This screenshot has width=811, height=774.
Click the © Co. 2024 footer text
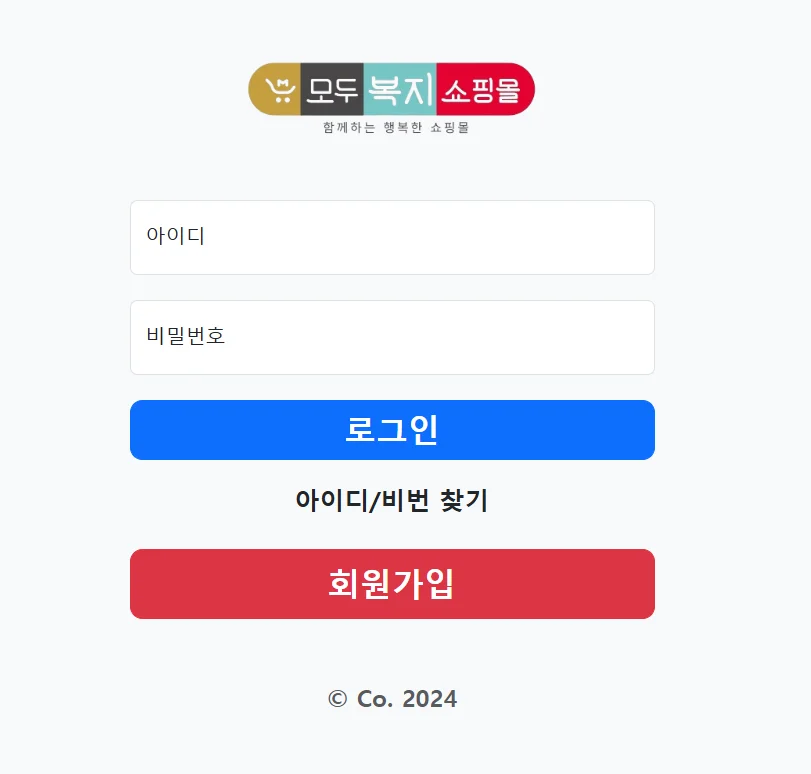[x=391, y=699]
